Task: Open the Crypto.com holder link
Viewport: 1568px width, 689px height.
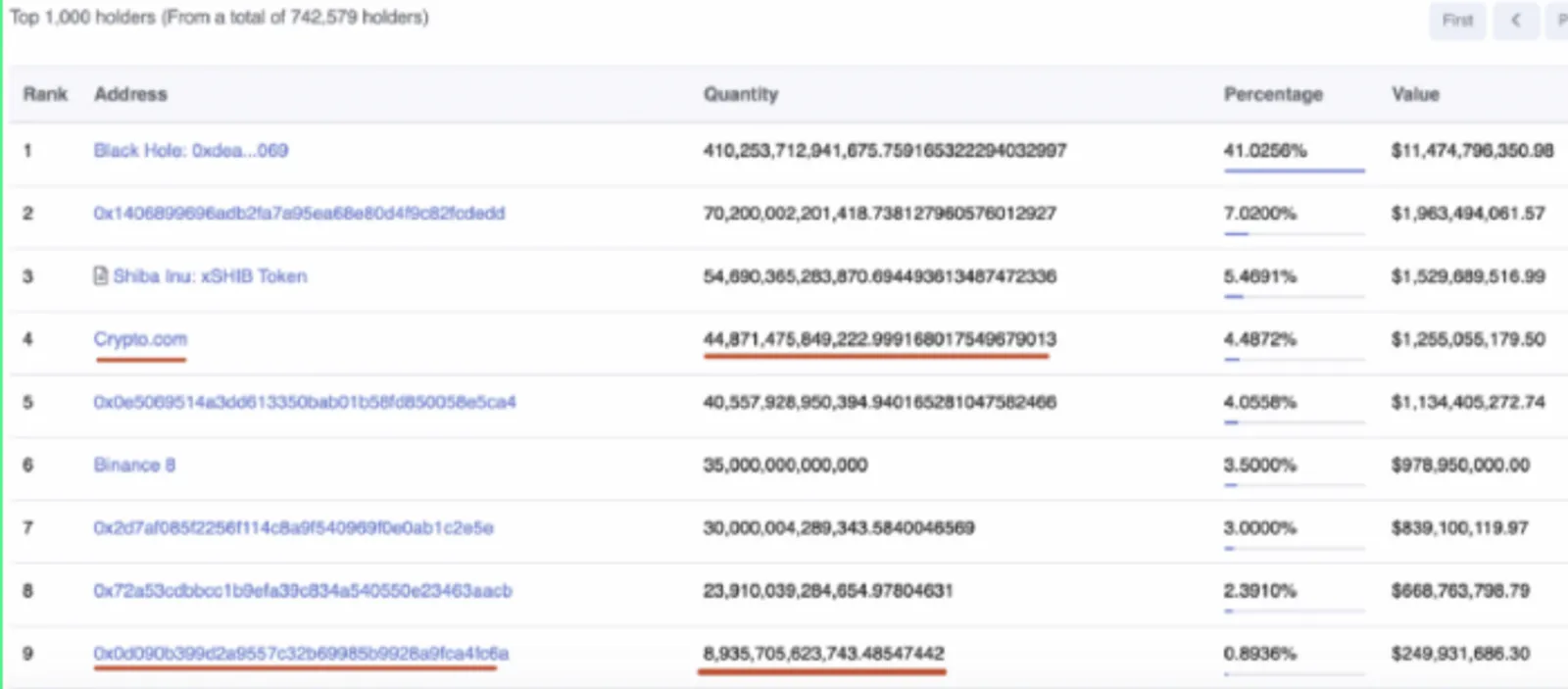Action: tap(140, 339)
